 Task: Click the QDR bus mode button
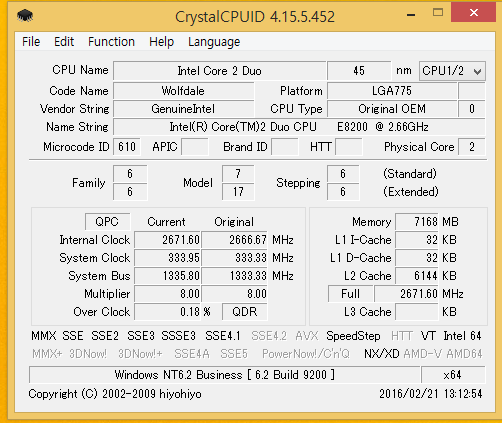[x=245, y=312]
